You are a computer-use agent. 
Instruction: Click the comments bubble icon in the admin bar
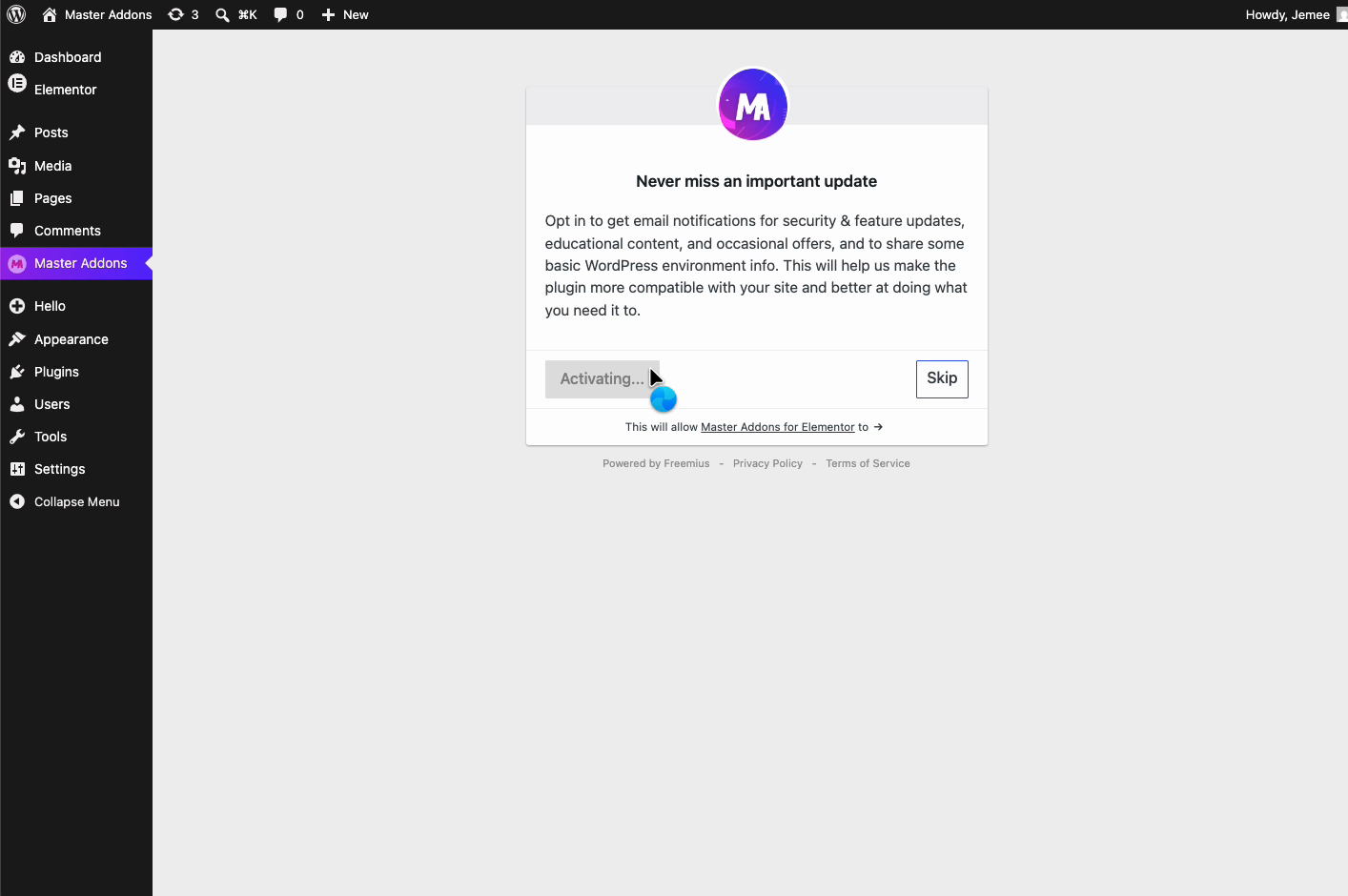pyautogui.click(x=280, y=14)
